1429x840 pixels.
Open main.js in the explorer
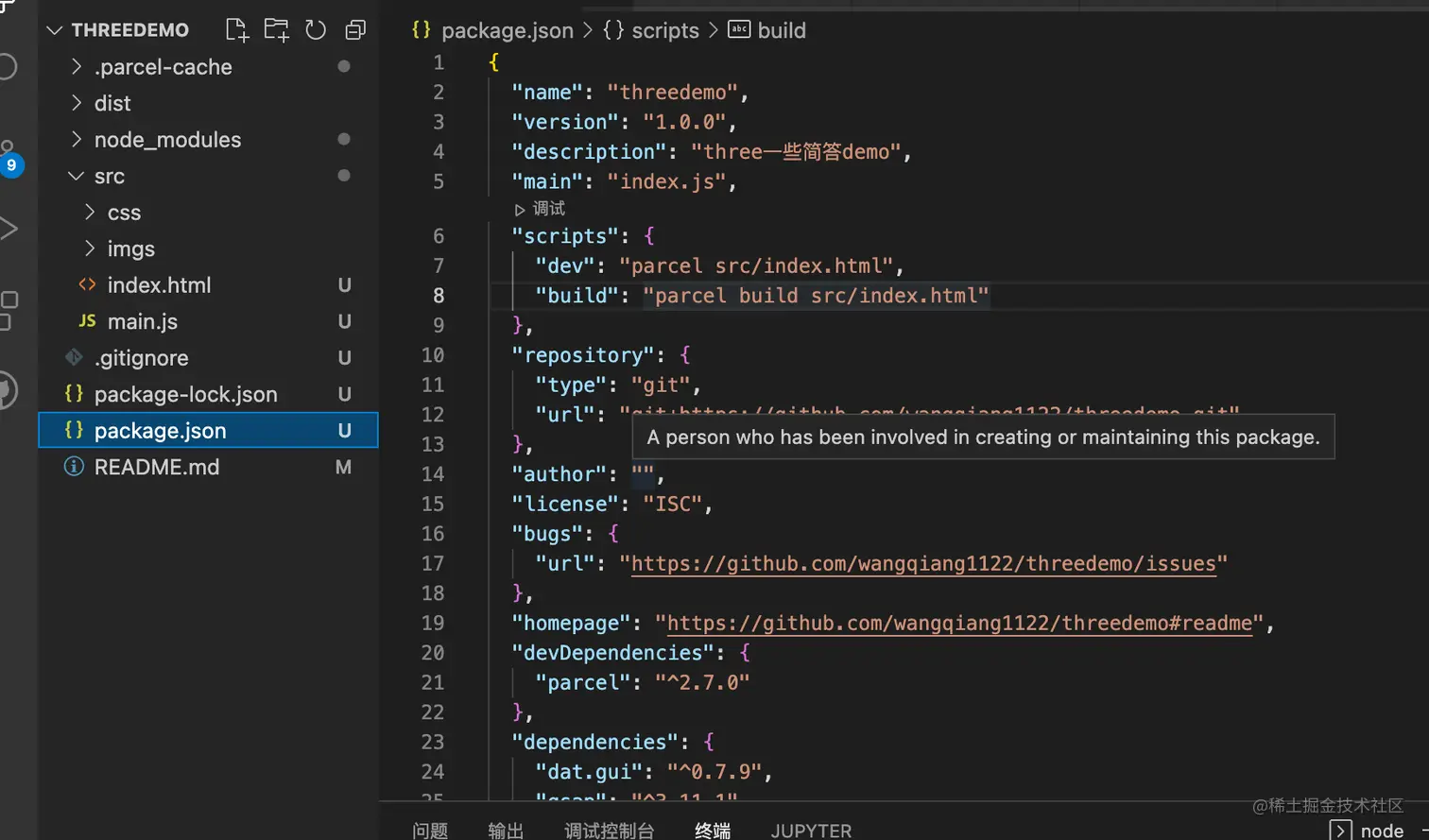(143, 321)
